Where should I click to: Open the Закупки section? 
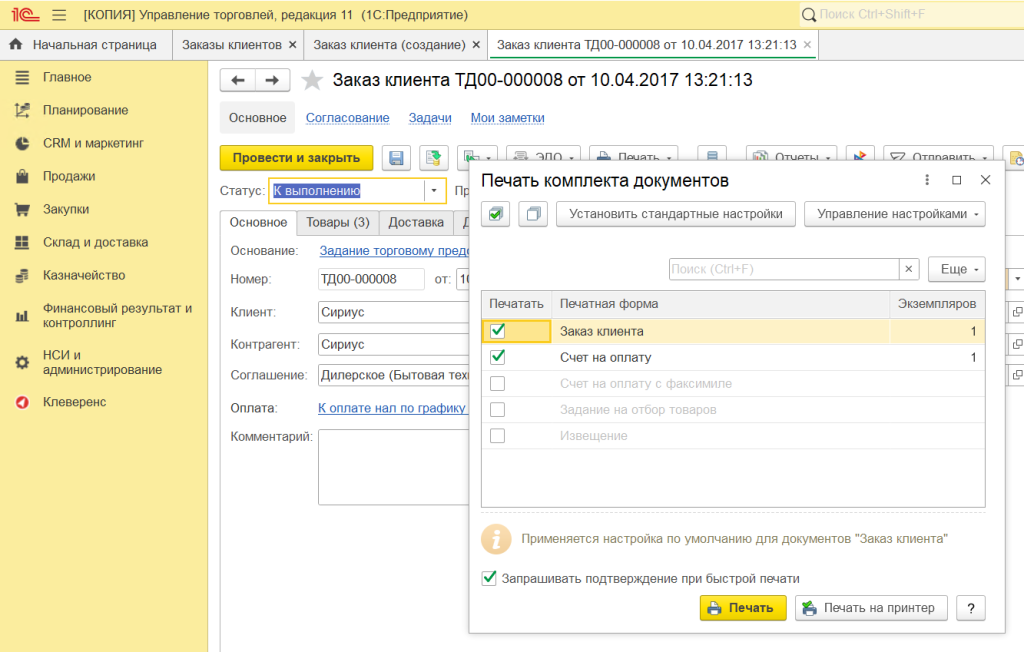click(66, 209)
